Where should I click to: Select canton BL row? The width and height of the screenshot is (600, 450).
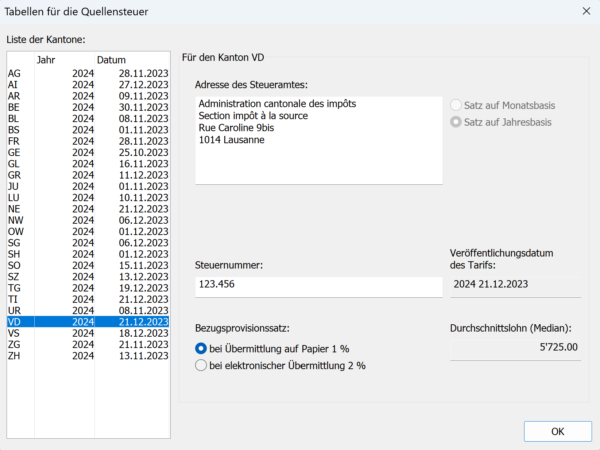click(88, 118)
